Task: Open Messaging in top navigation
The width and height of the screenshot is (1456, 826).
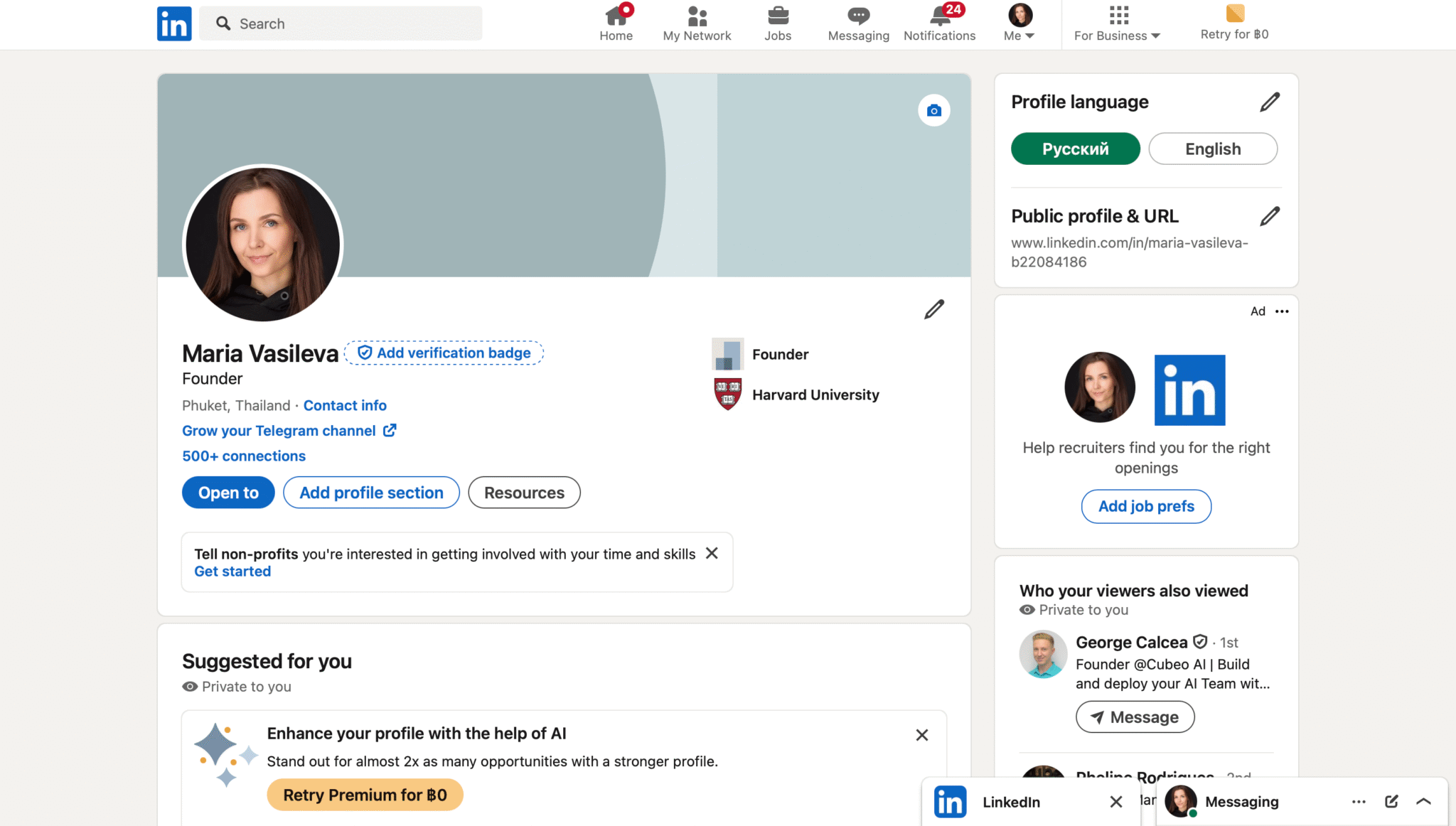Action: (858, 23)
